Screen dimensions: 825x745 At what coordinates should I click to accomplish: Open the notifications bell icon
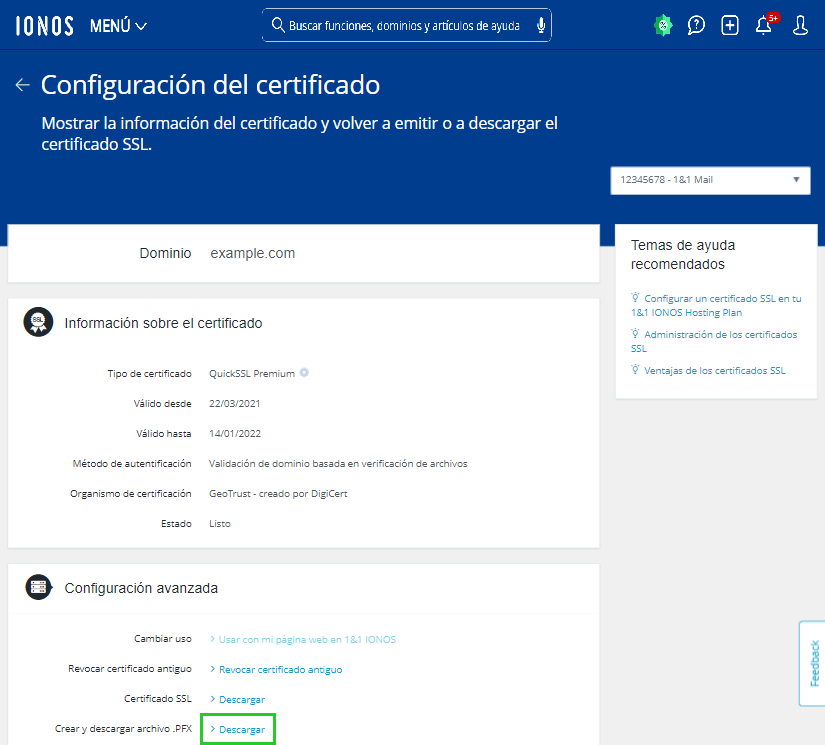point(764,25)
